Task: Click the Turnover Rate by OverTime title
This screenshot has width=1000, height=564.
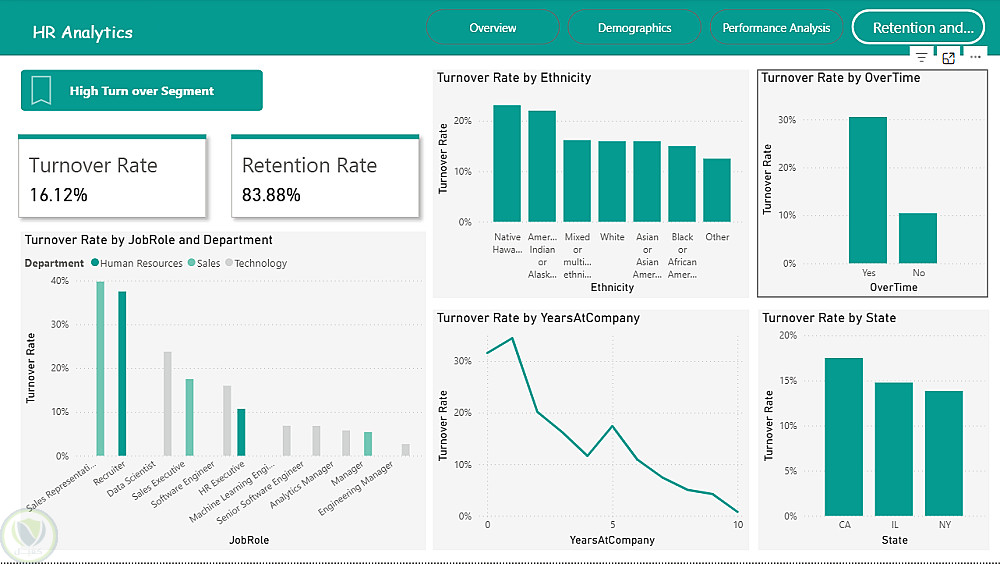Action: (x=841, y=78)
